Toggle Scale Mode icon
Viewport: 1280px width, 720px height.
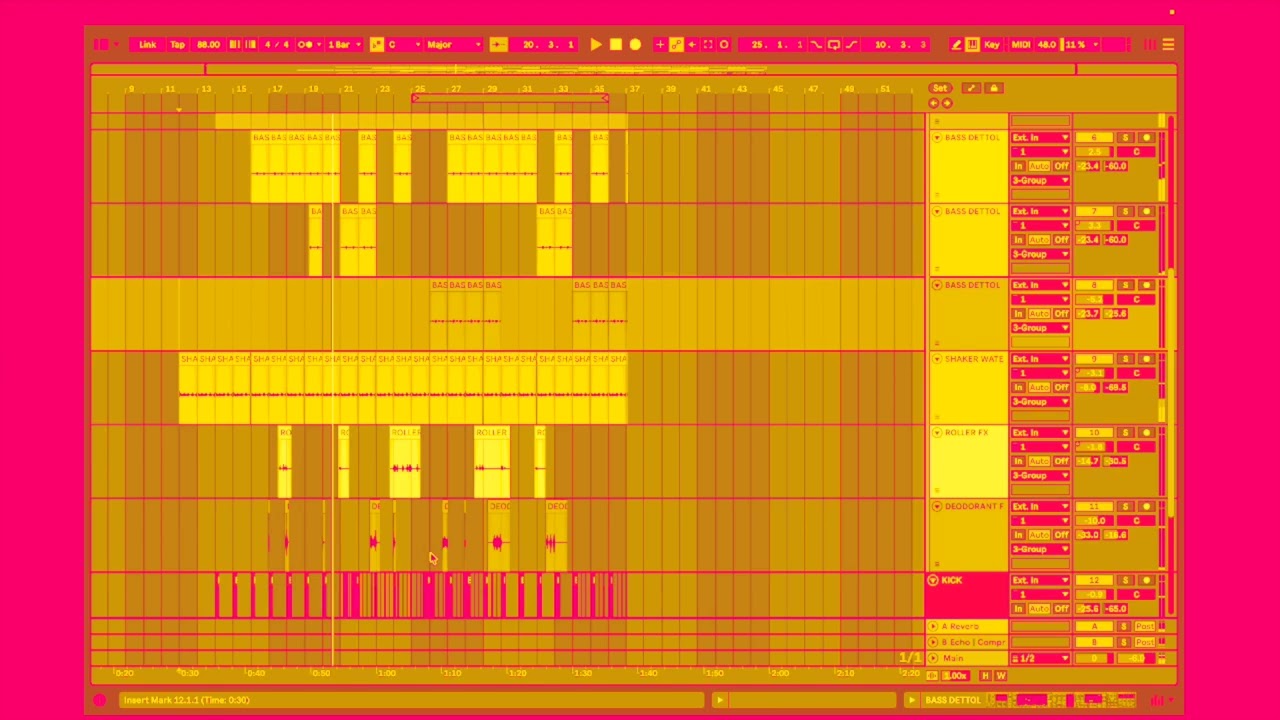tap(377, 44)
